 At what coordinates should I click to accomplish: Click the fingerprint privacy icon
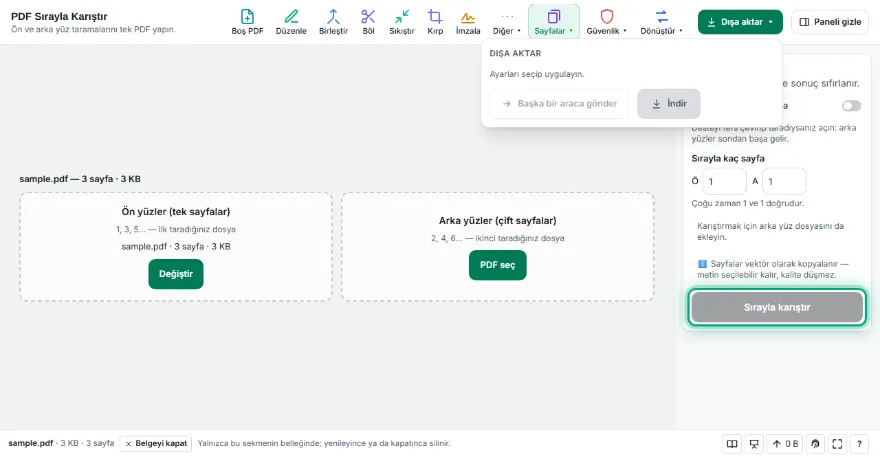pyautogui.click(x=815, y=444)
